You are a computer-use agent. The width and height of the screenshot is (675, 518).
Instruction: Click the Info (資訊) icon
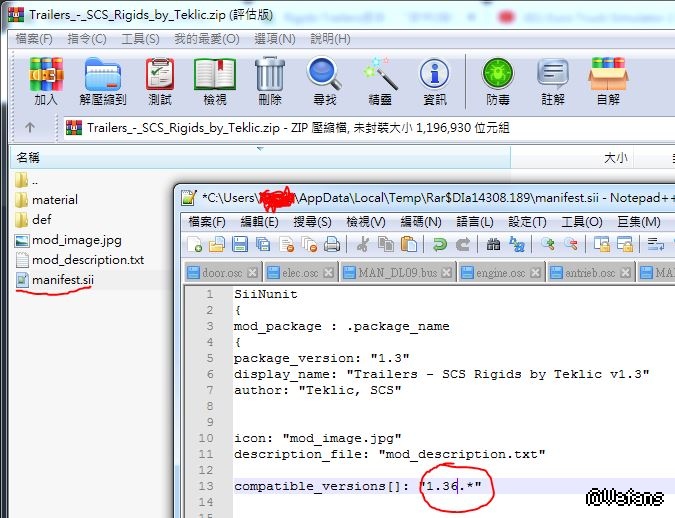coord(435,81)
